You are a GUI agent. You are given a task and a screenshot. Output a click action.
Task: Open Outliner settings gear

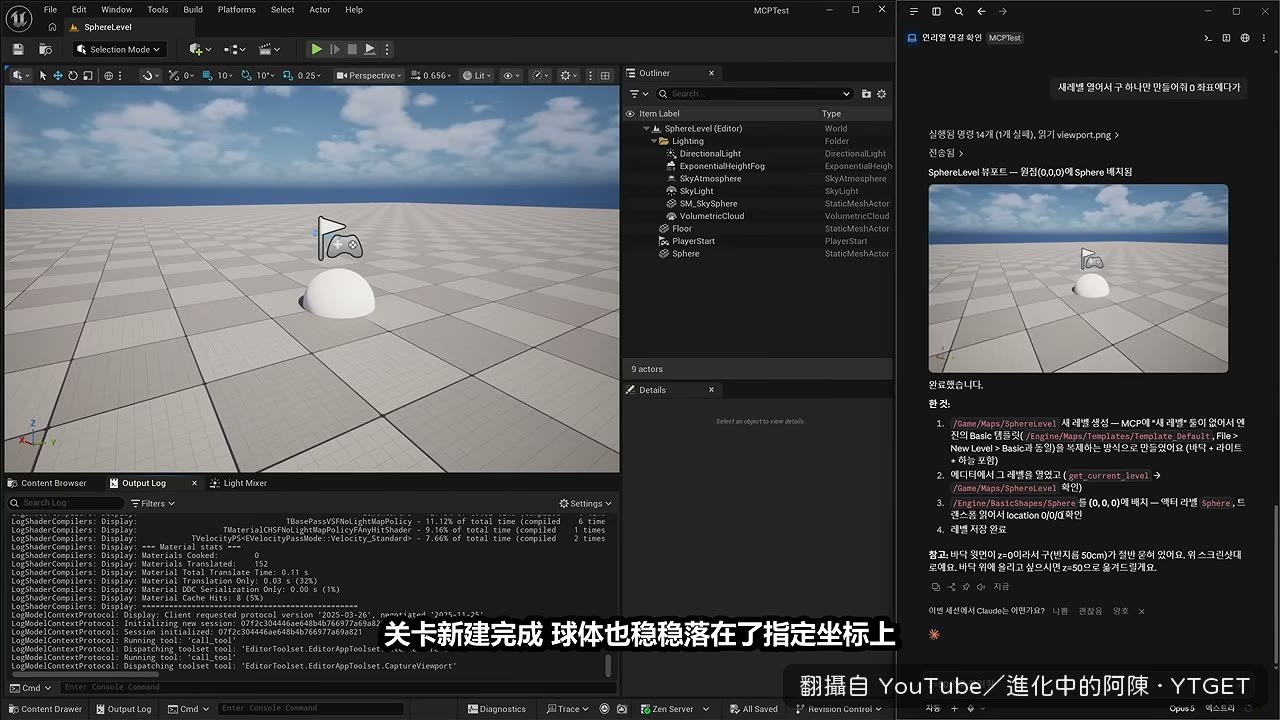[882, 94]
